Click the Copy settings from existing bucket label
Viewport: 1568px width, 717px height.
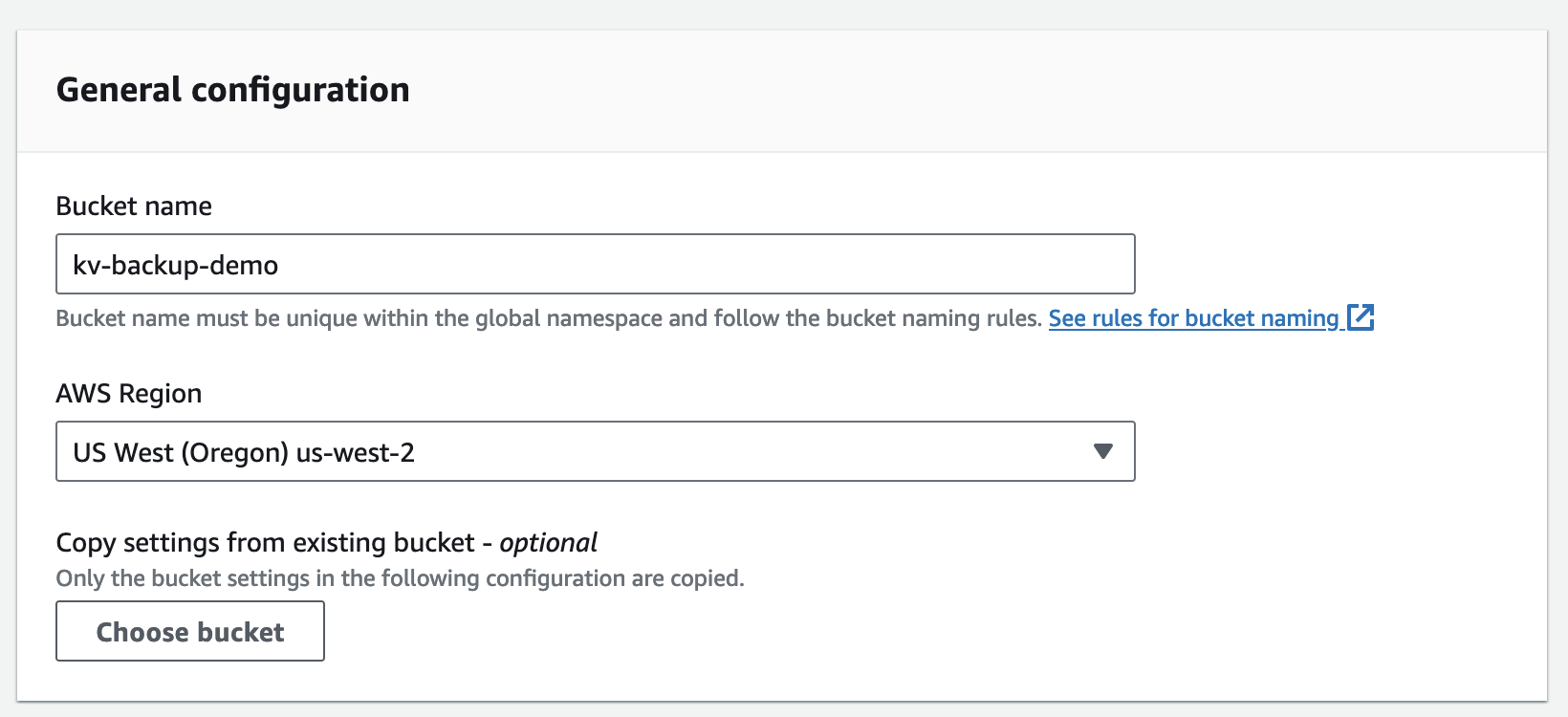(x=327, y=543)
